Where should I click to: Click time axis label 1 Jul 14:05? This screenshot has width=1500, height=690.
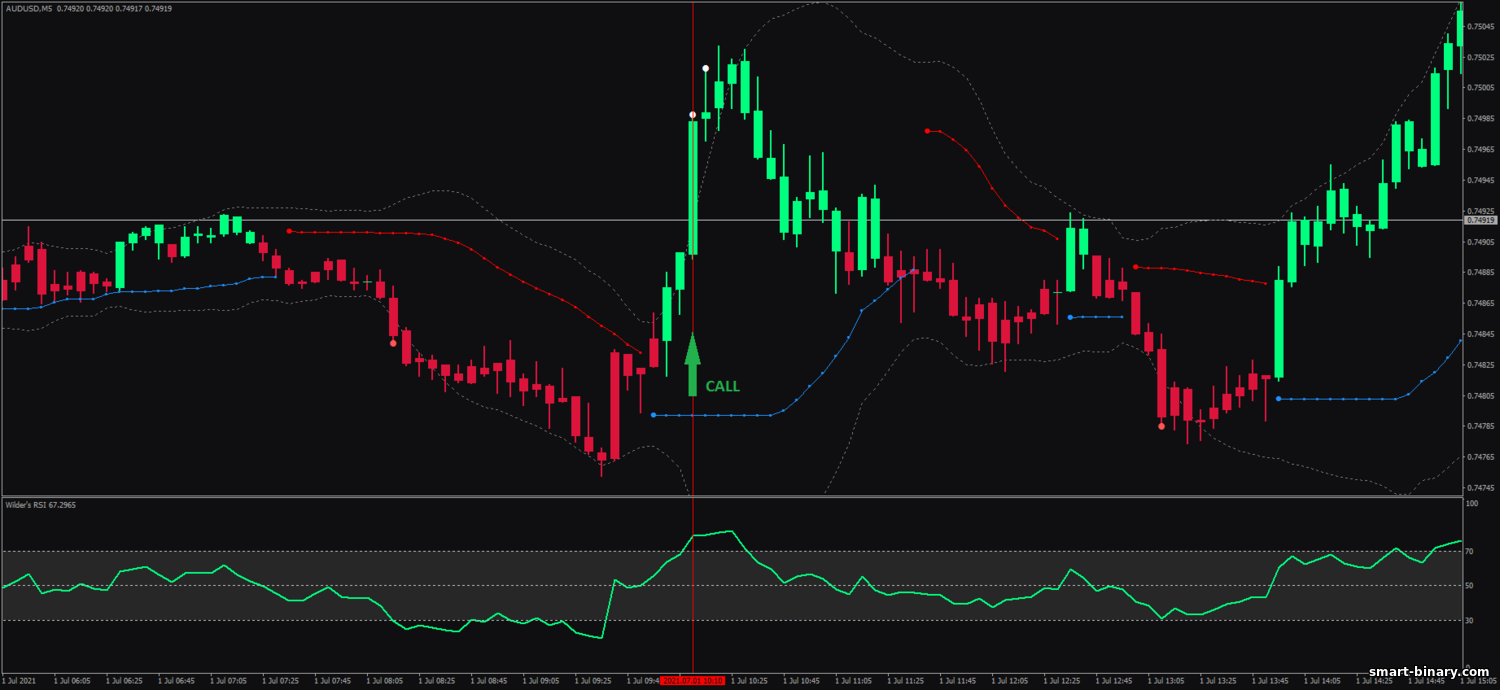point(1320,681)
